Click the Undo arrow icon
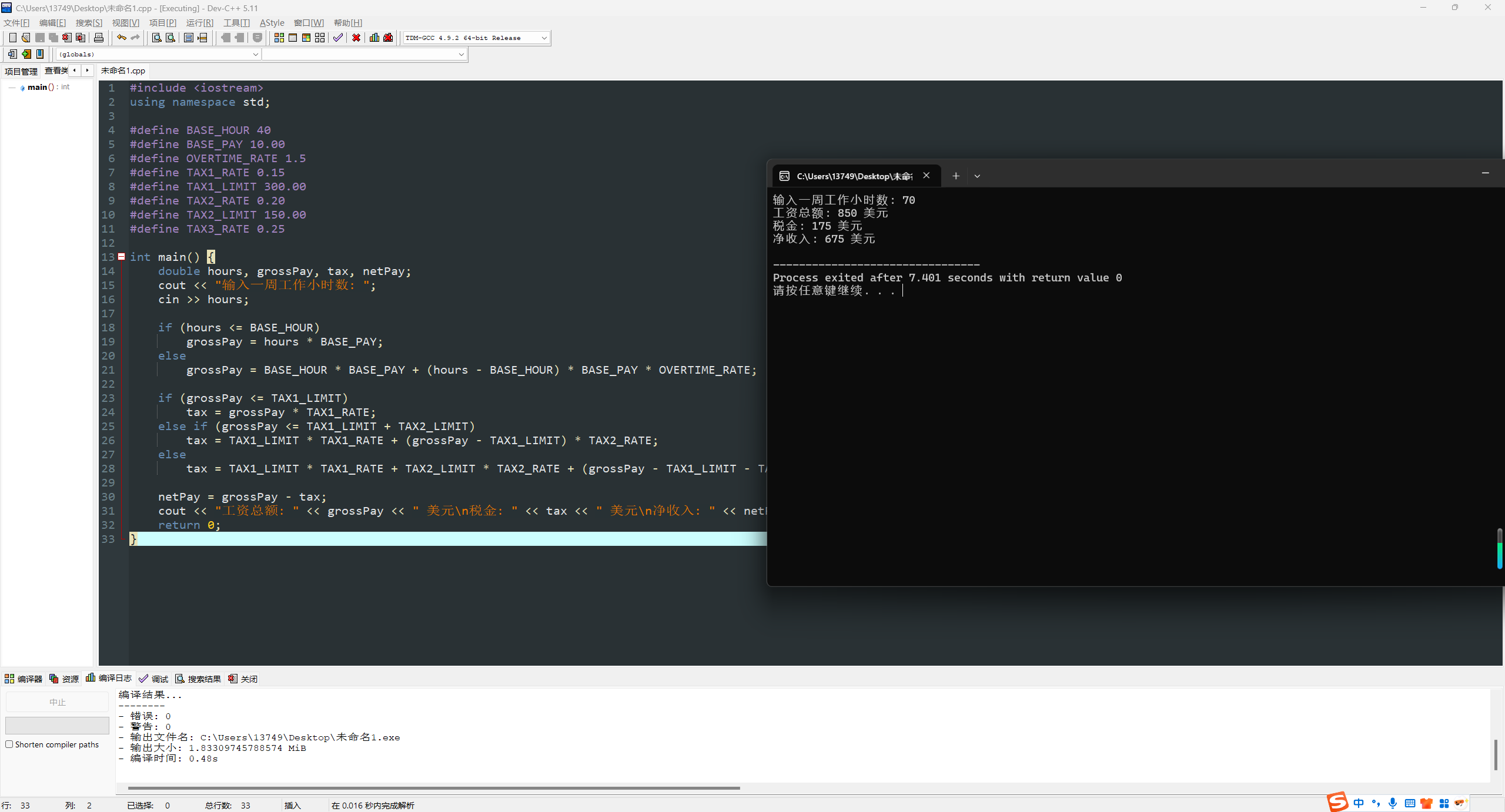The image size is (1505, 812). (x=122, y=38)
